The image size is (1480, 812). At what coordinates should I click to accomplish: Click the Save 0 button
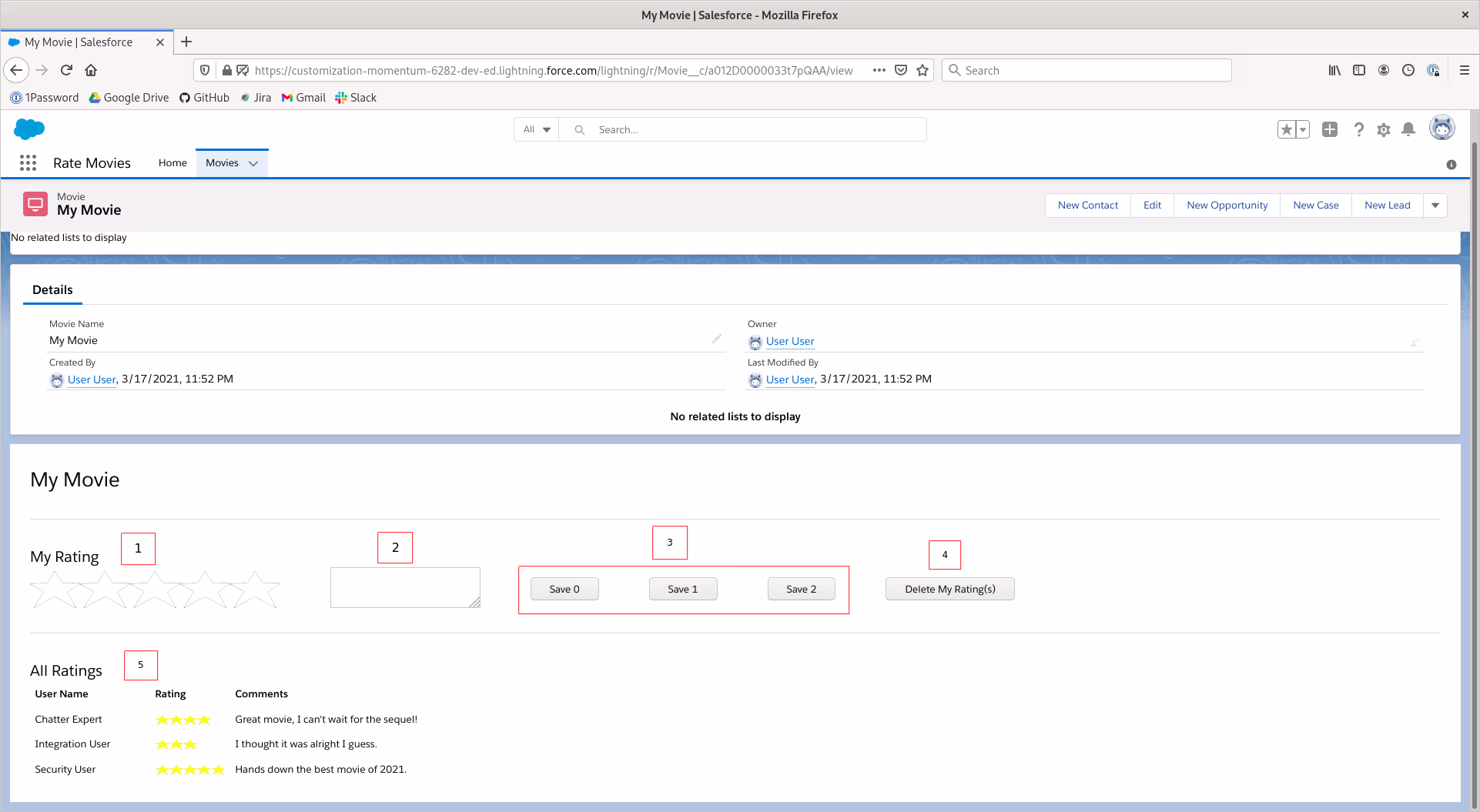click(x=564, y=589)
